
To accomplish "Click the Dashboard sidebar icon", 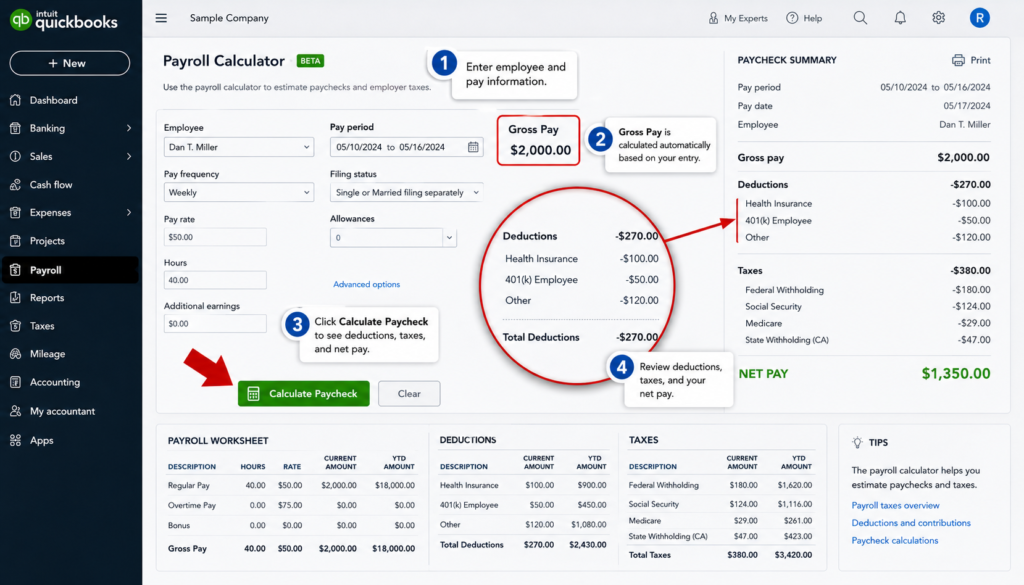I will coord(16,100).
